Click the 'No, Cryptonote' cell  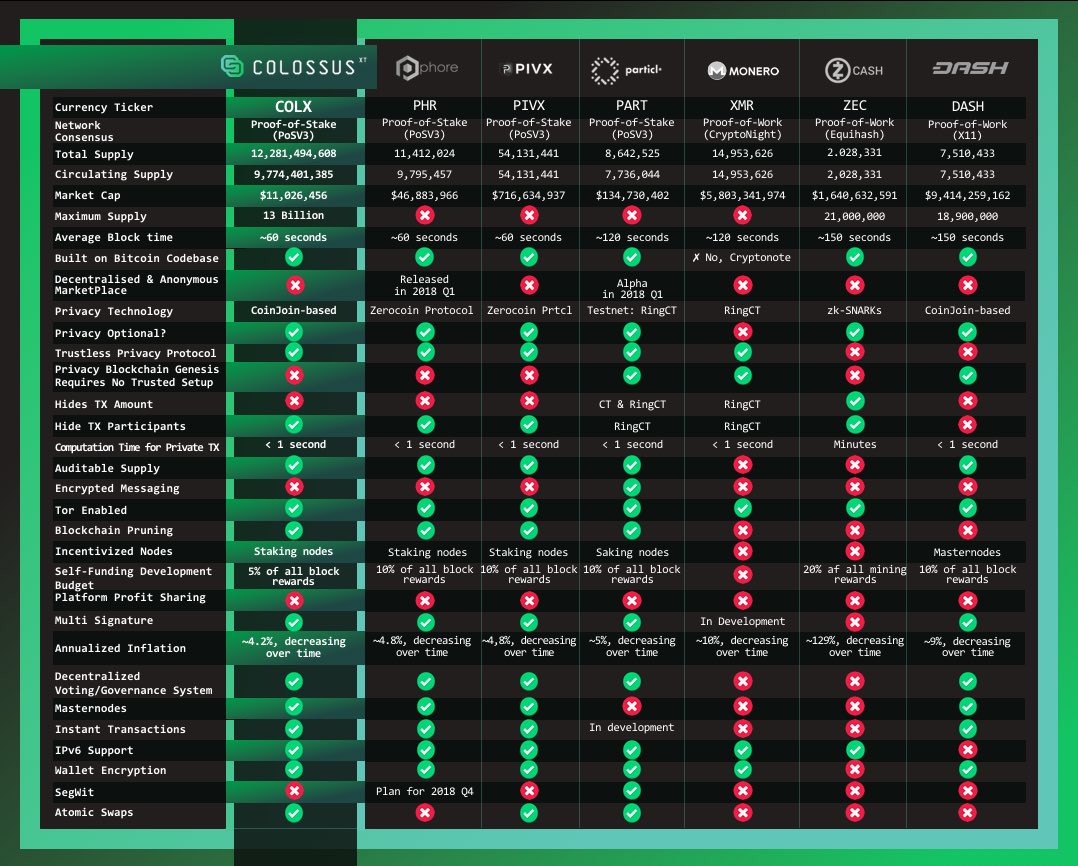point(742,258)
